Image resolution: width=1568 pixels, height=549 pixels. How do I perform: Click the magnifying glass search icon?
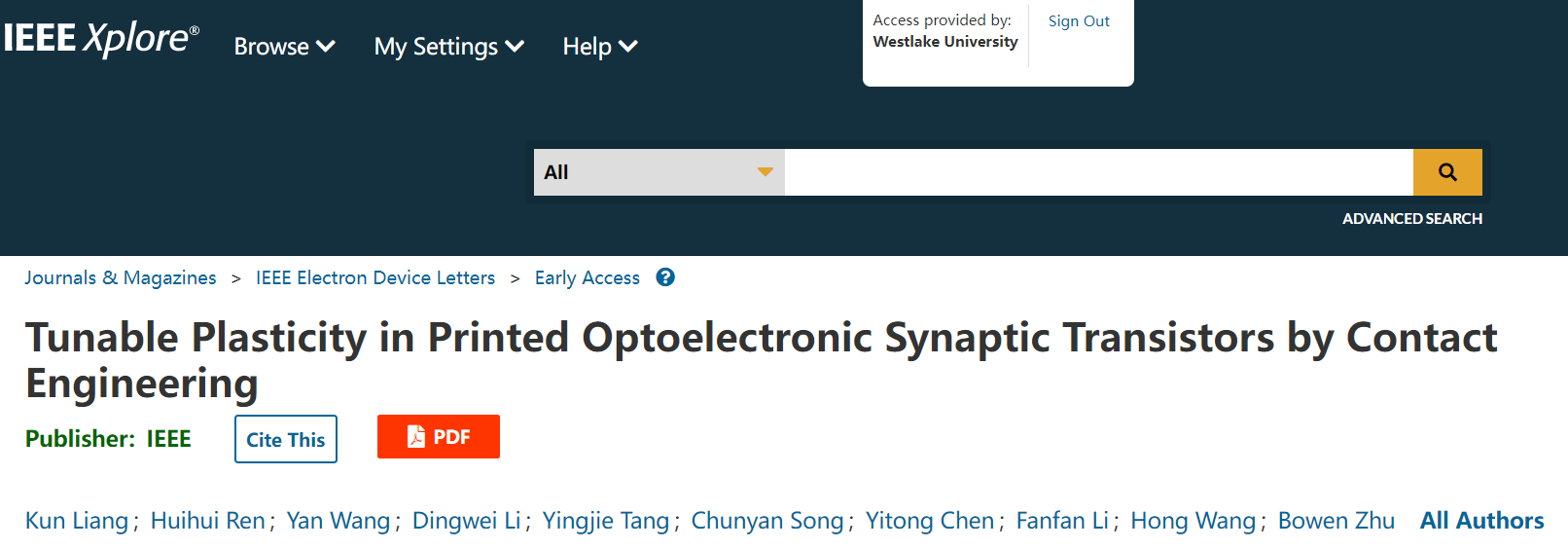tap(1447, 172)
